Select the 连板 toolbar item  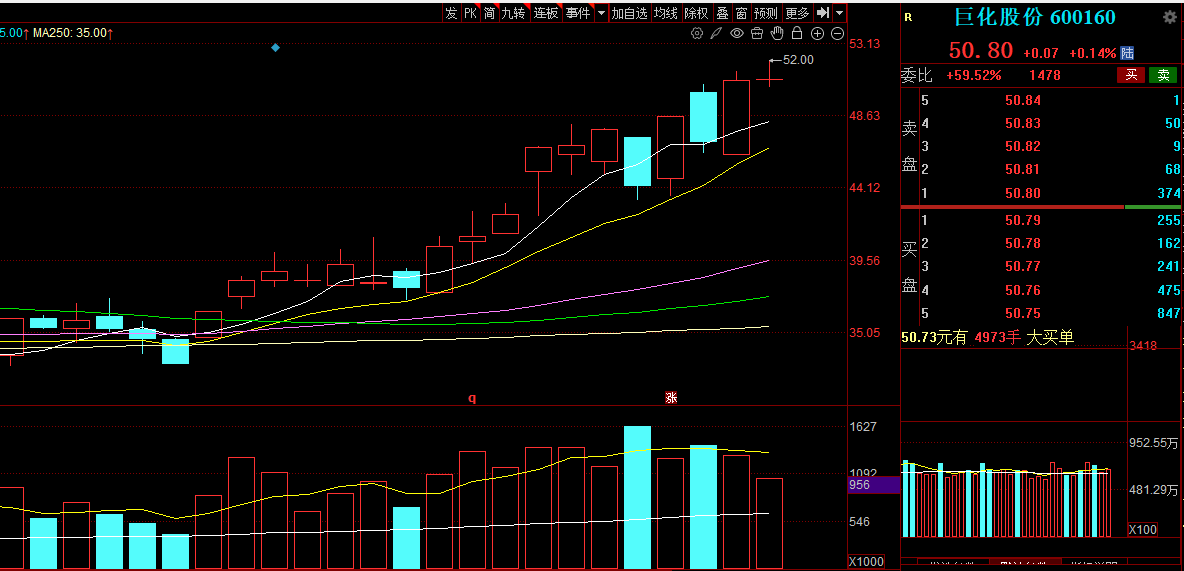click(x=546, y=13)
